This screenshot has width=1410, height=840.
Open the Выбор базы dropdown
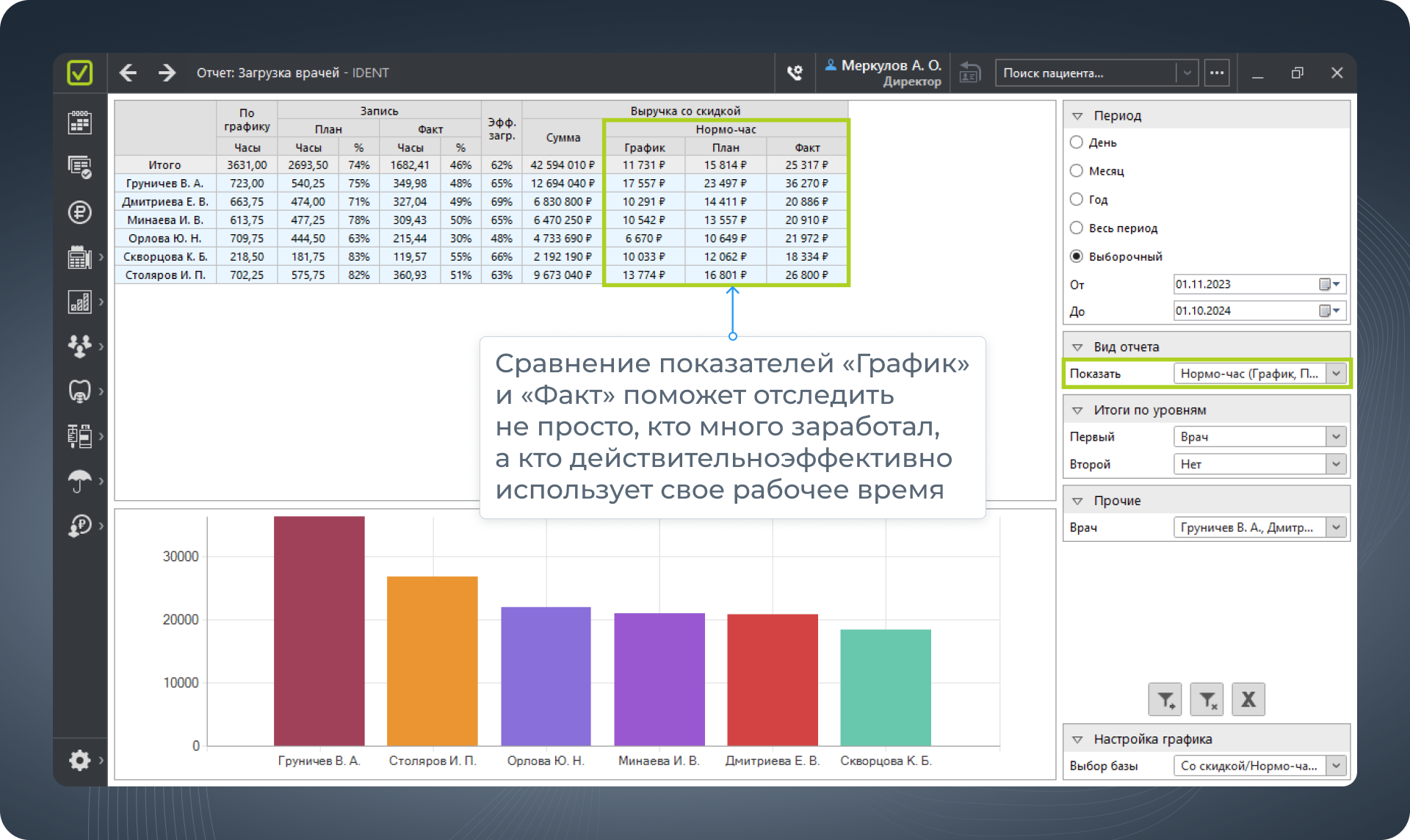[x=1259, y=766]
